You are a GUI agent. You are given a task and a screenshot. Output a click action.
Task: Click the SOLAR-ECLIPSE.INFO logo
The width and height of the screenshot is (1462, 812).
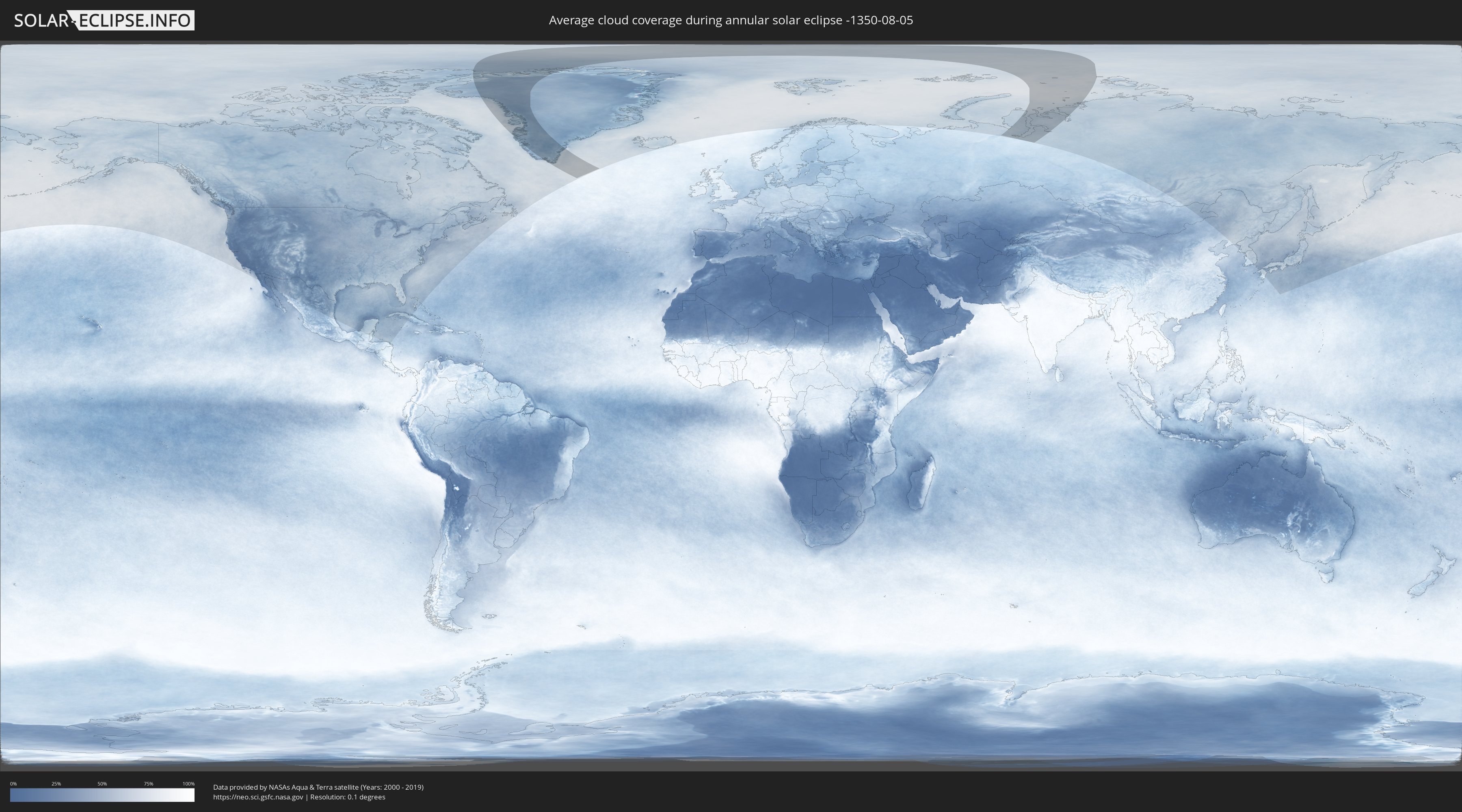(104, 20)
